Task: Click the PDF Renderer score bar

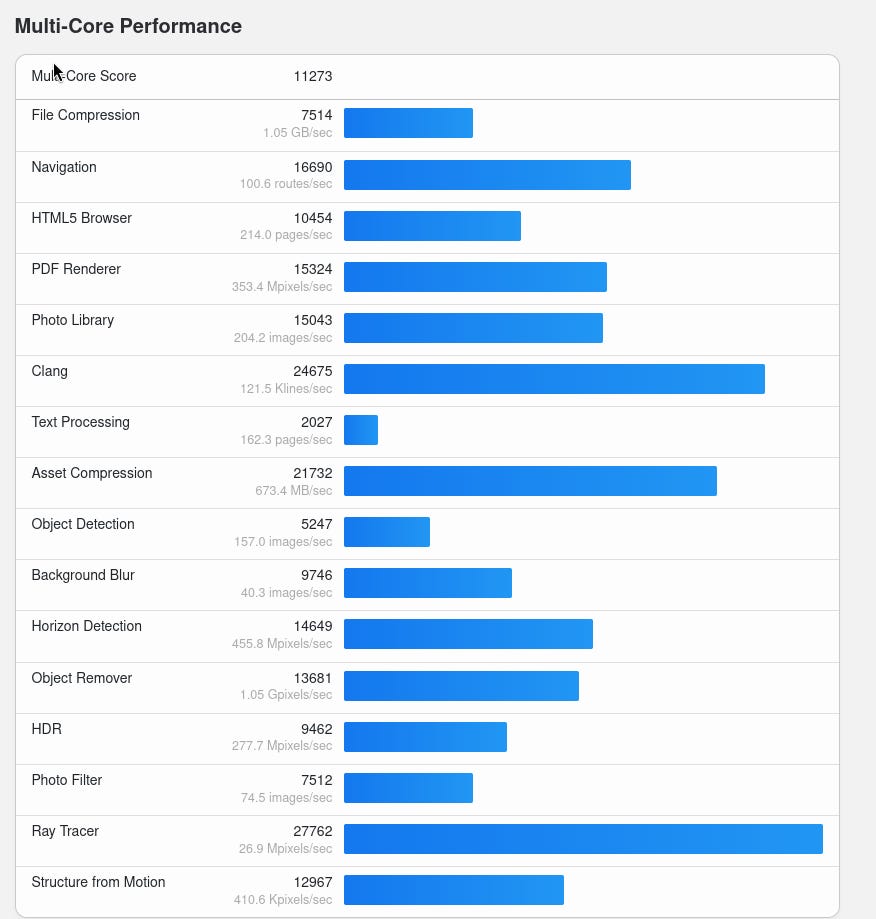Action: click(x=475, y=277)
